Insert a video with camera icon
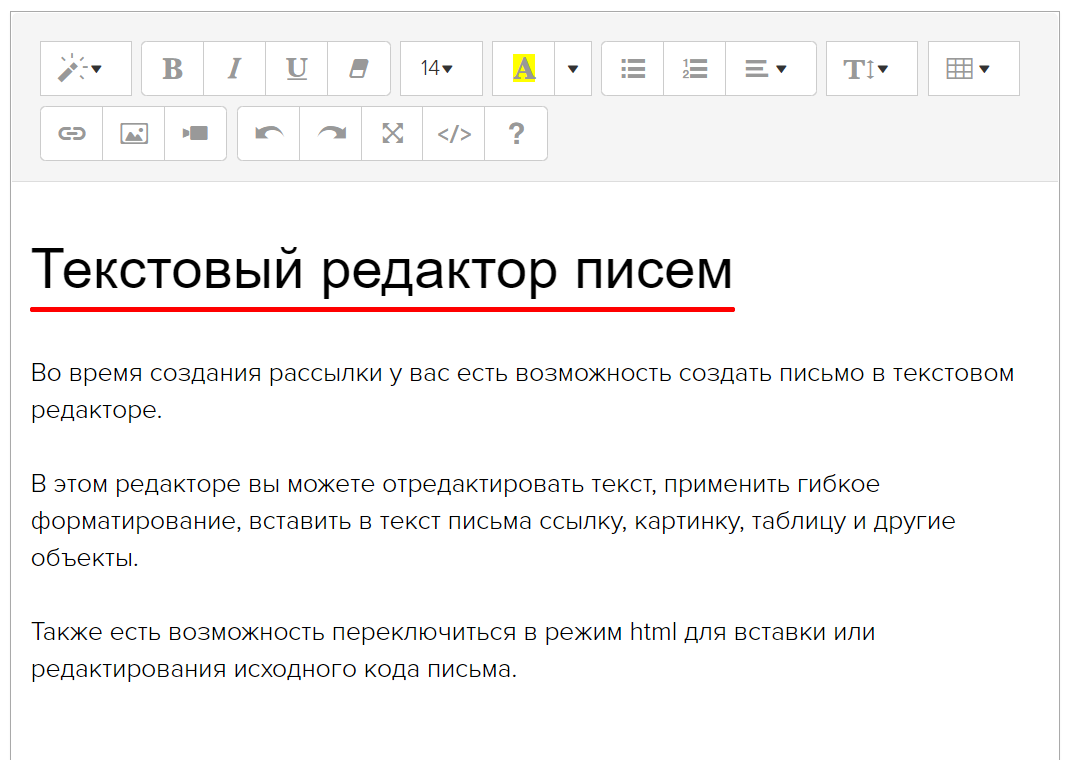 [x=195, y=134]
